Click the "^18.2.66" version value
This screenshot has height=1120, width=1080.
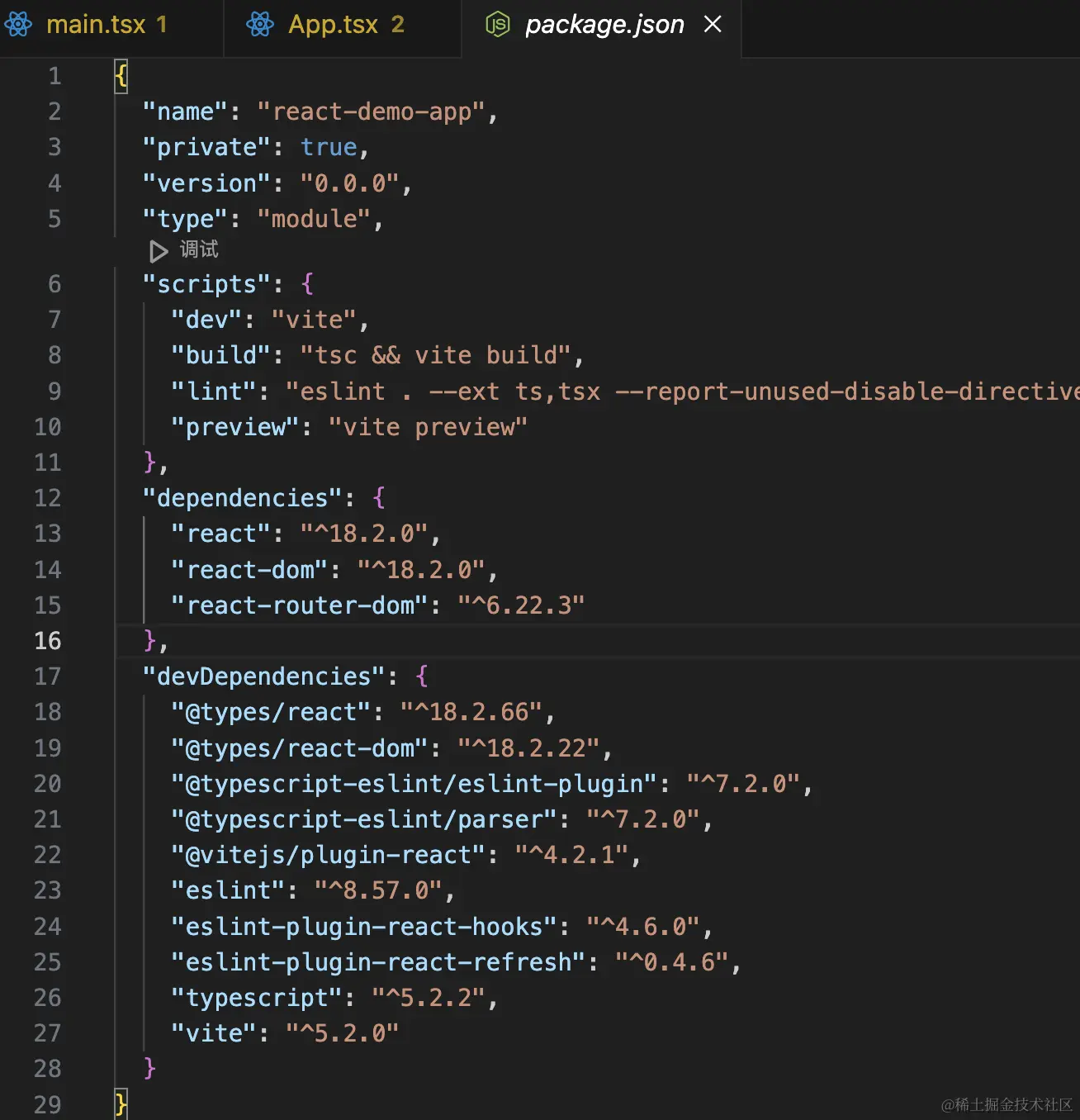coord(471,712)
